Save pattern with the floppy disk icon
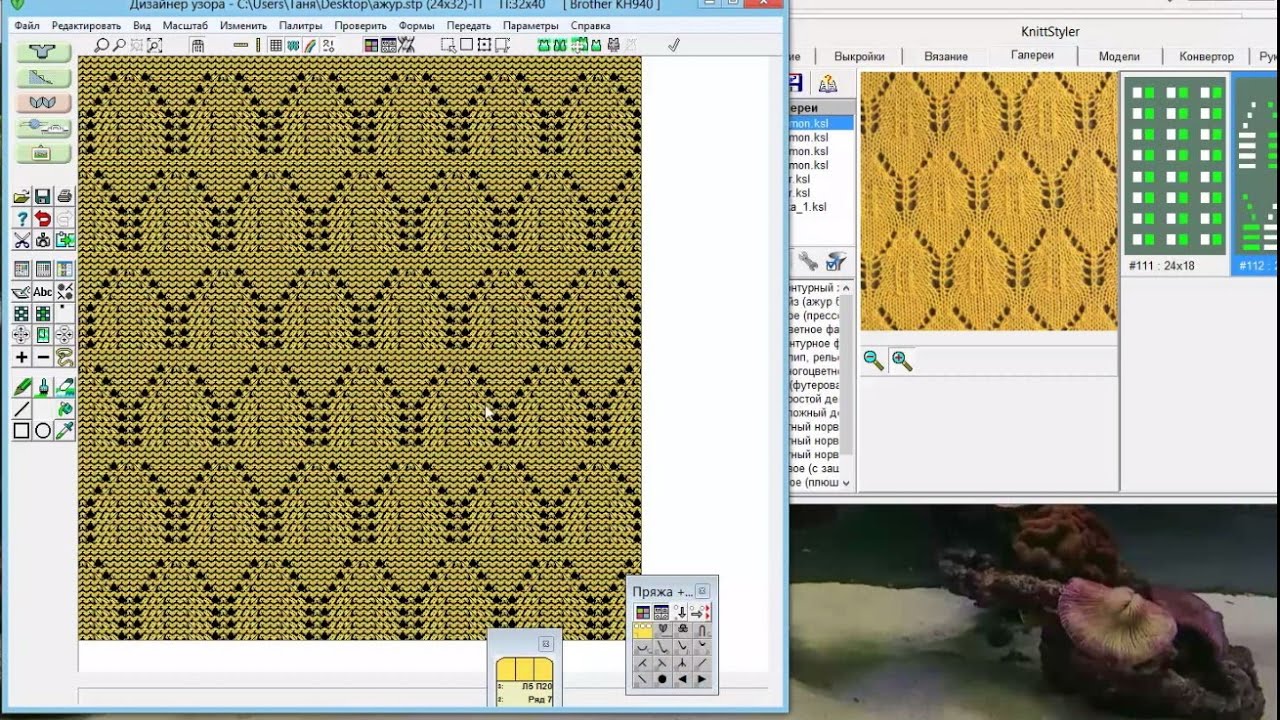 pos(43,197)
